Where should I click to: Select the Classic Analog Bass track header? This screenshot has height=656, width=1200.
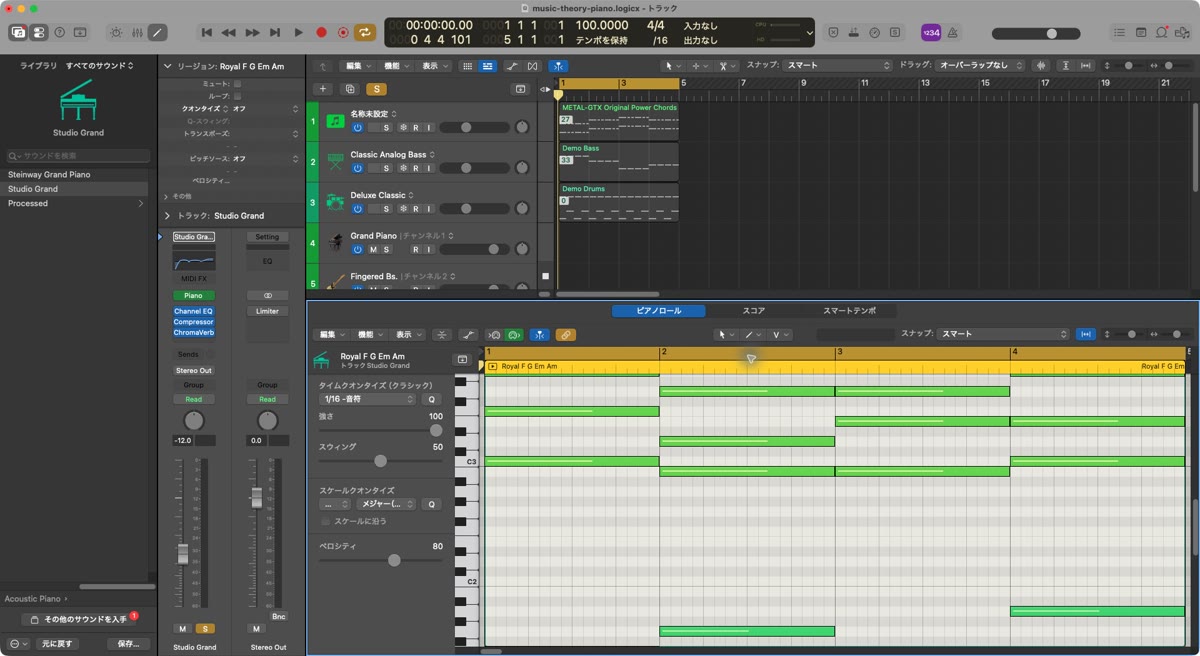click(x=420, y=161)
